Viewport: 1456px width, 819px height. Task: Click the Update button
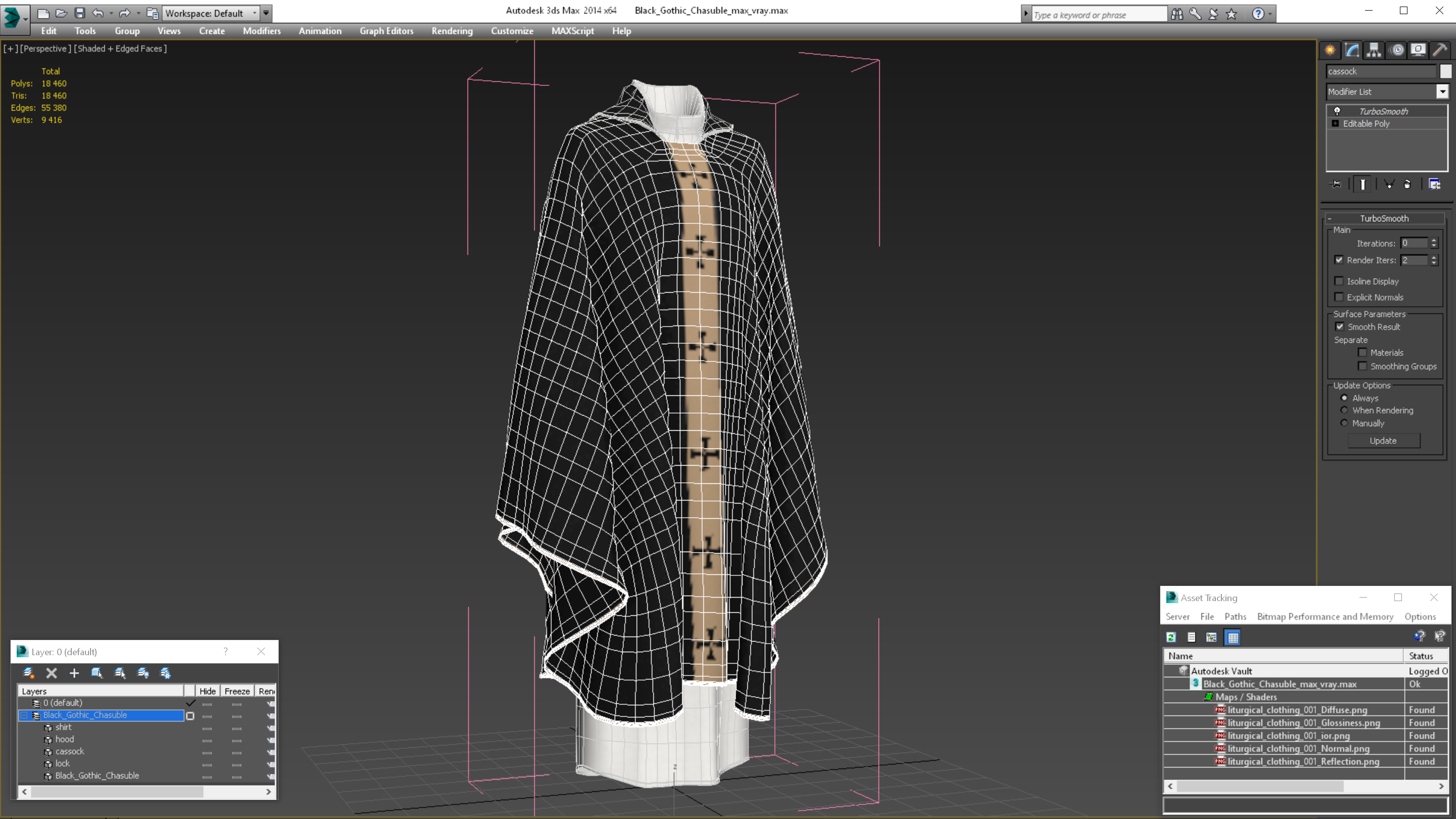pyautogui.click(x=1383, y=440)
